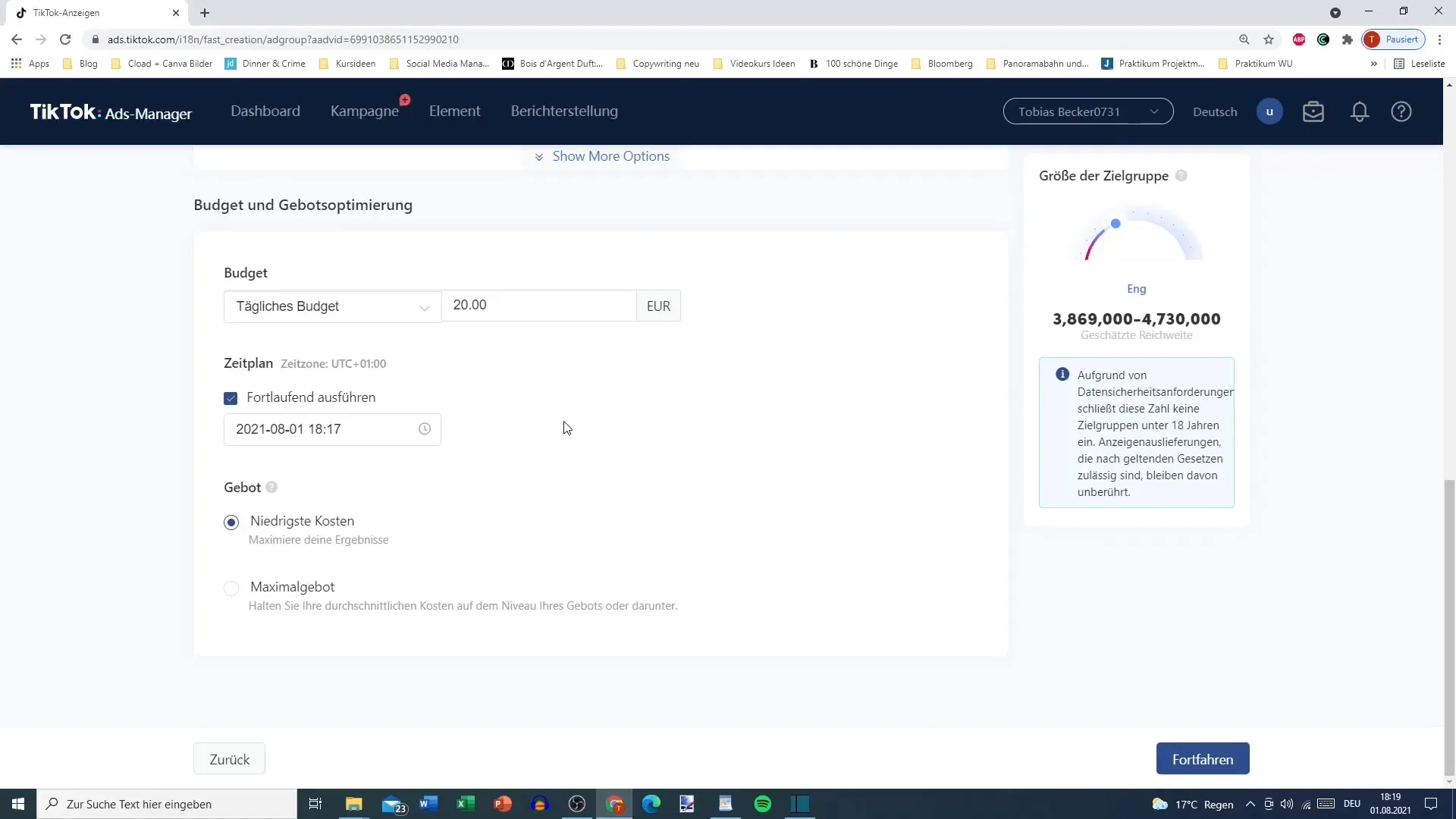Click the Fortfahren button

[x=1203, y=759]
